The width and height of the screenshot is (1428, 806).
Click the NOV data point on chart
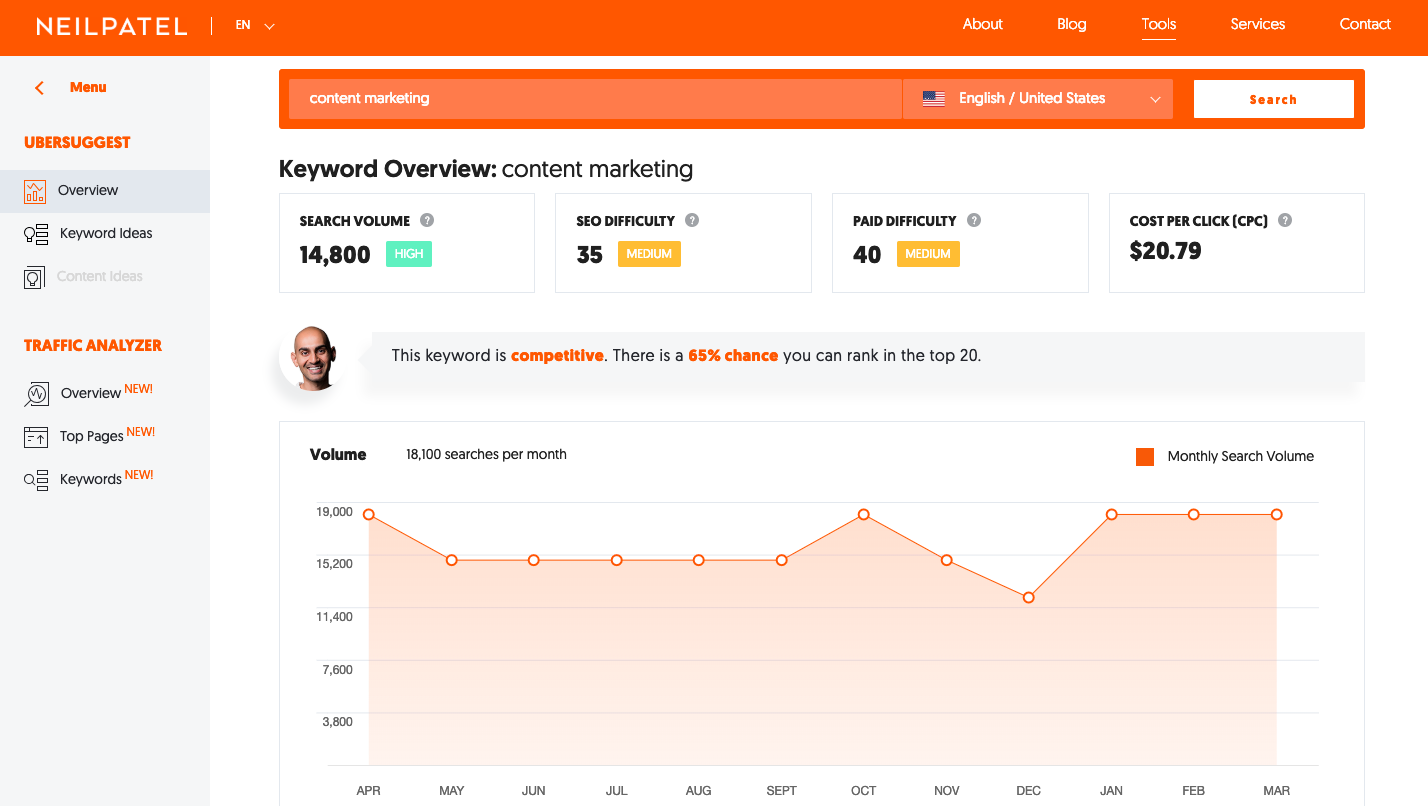point(947,561)
